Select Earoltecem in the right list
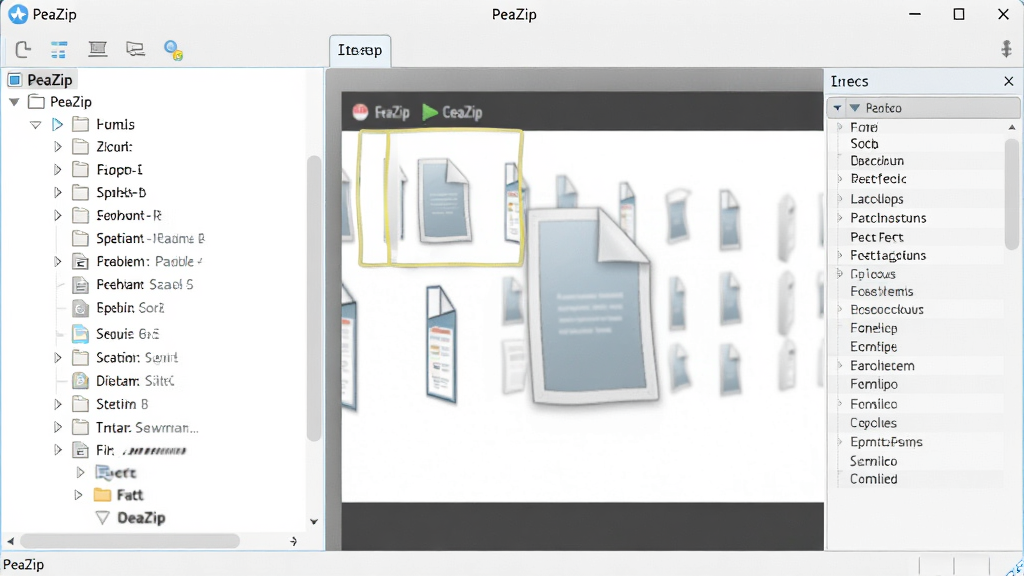The image size is (1024, 576). click(882, 366)
